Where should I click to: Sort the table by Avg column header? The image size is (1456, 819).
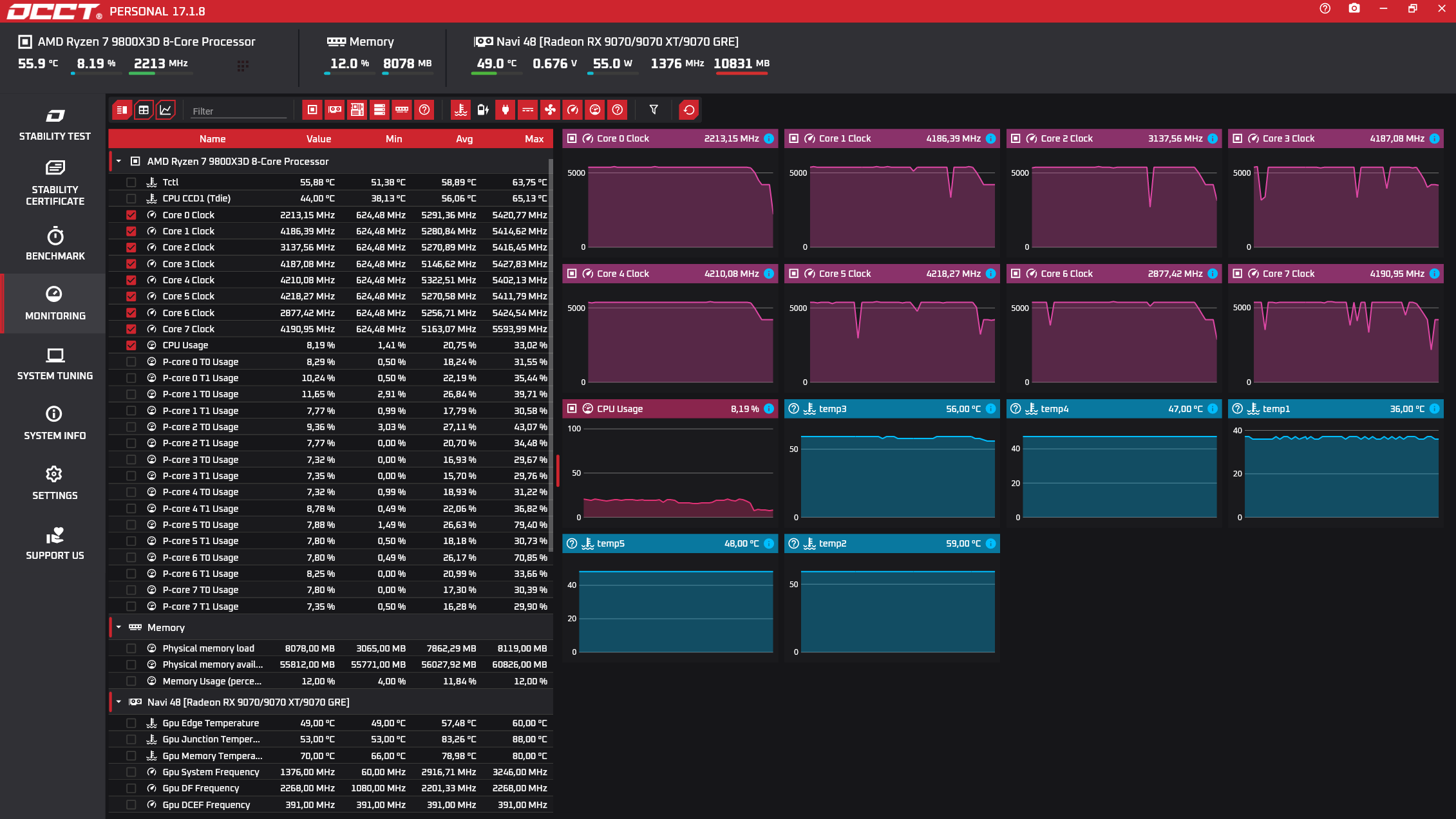(464, 139)
